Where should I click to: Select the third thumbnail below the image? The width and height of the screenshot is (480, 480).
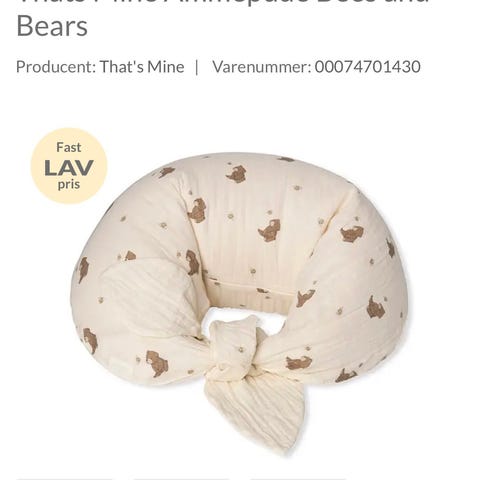[298, 479]
